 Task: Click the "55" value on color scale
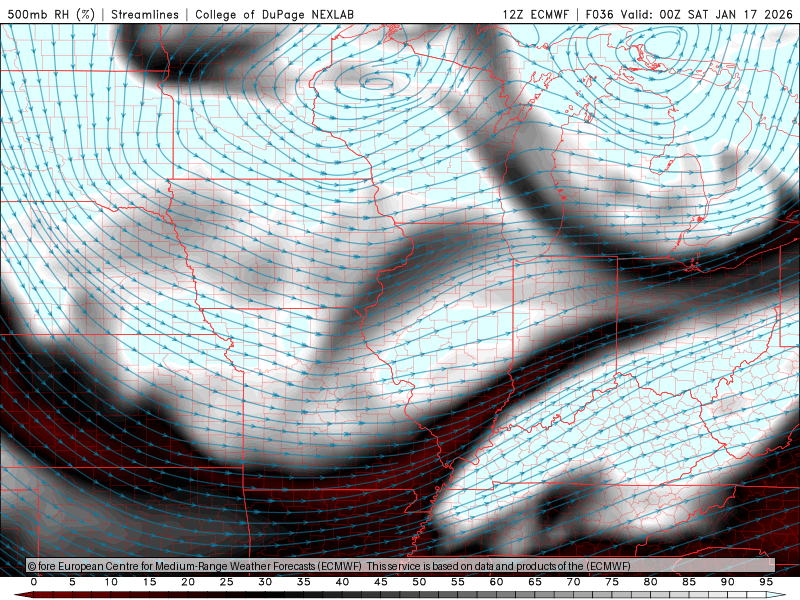point(458,582)
